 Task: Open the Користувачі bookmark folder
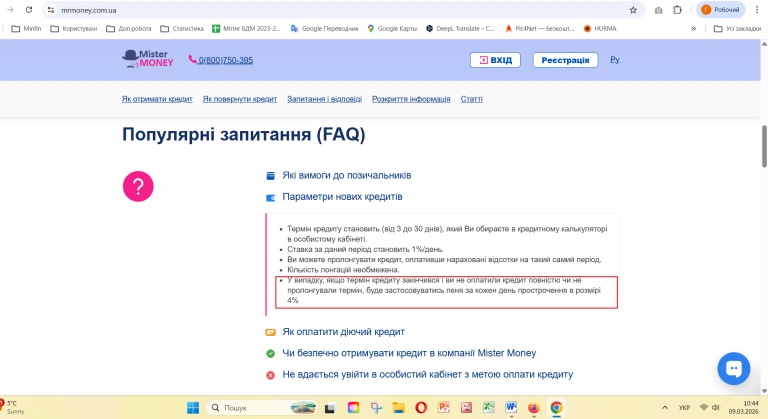74,28
